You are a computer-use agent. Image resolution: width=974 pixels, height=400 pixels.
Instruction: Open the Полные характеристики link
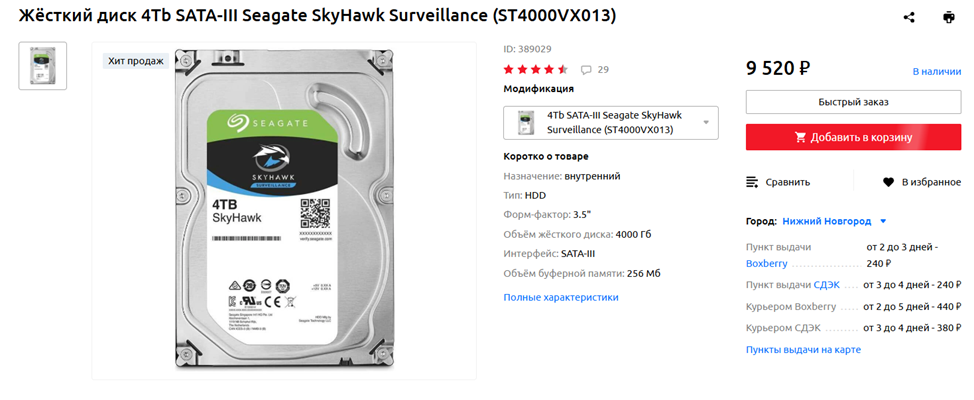(x=561, y=297)
